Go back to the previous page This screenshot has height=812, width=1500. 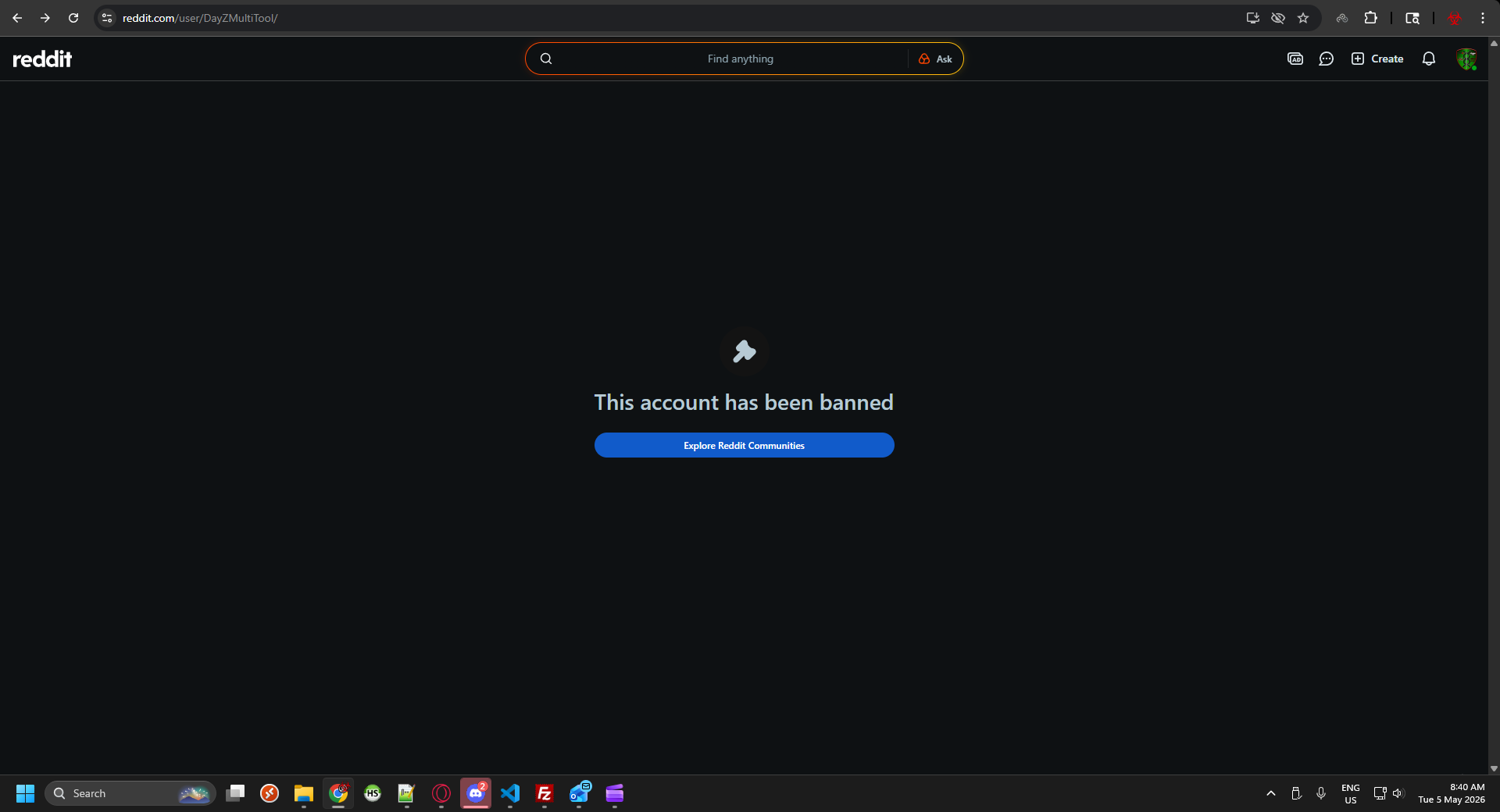pos(17,18)
